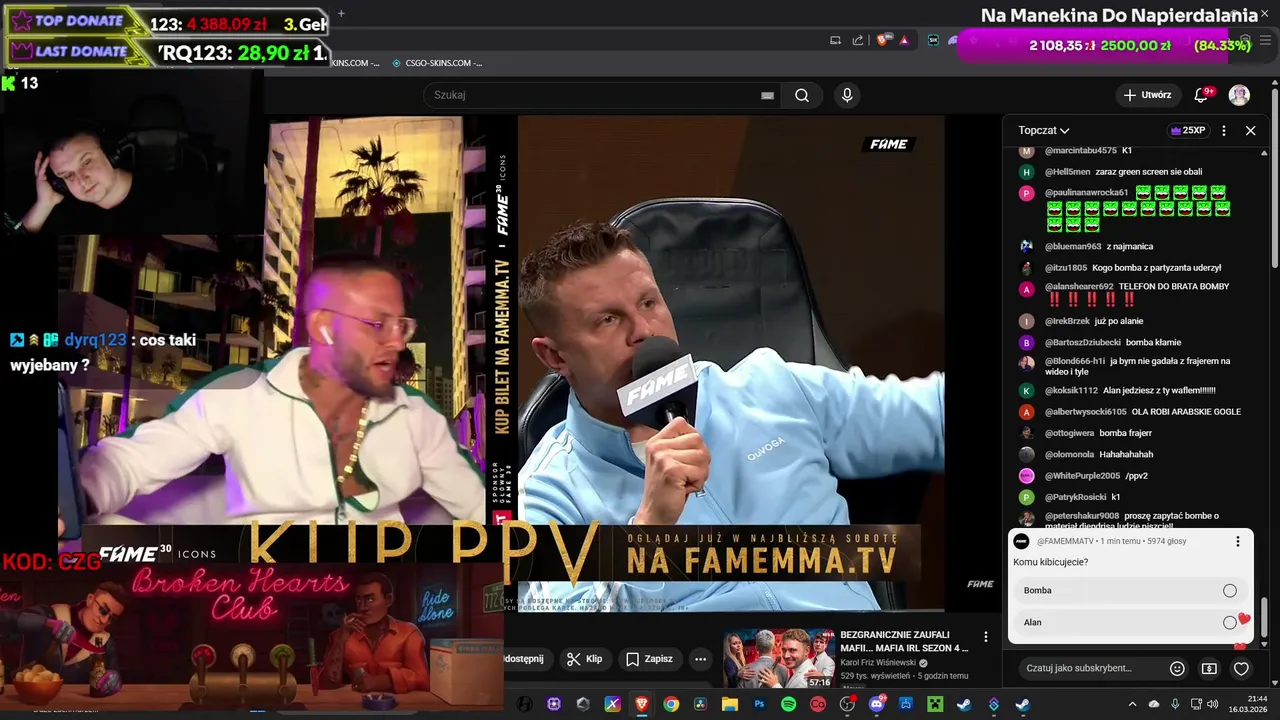This screenshot has height=720, width=1280.
Task: Open live chat three-dot options
Action: click(1224, 130)
